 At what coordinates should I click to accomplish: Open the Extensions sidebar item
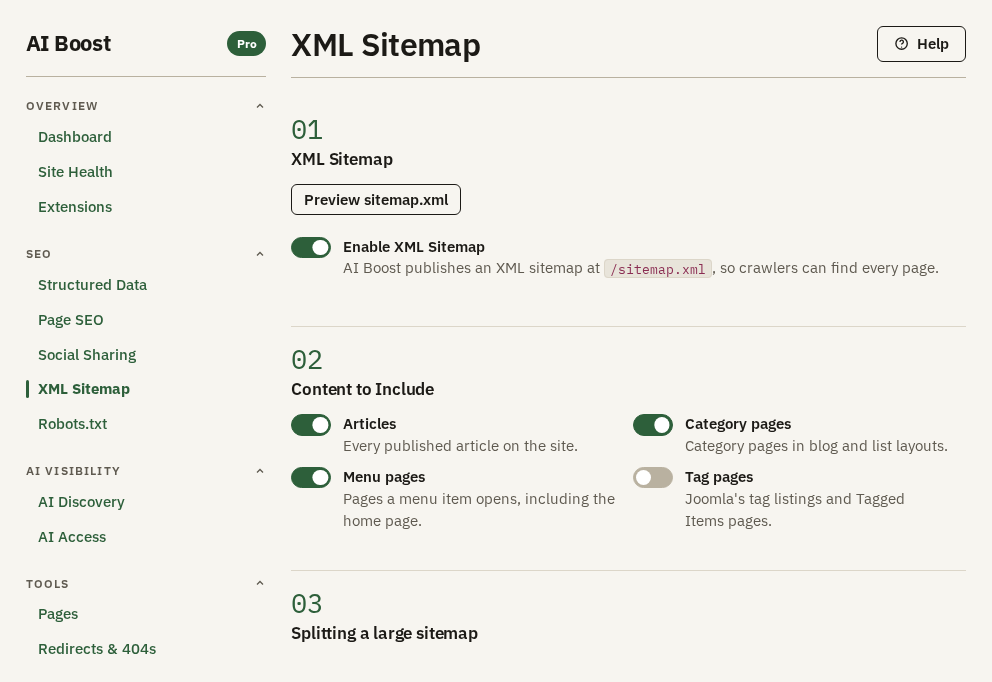[75, 206]
